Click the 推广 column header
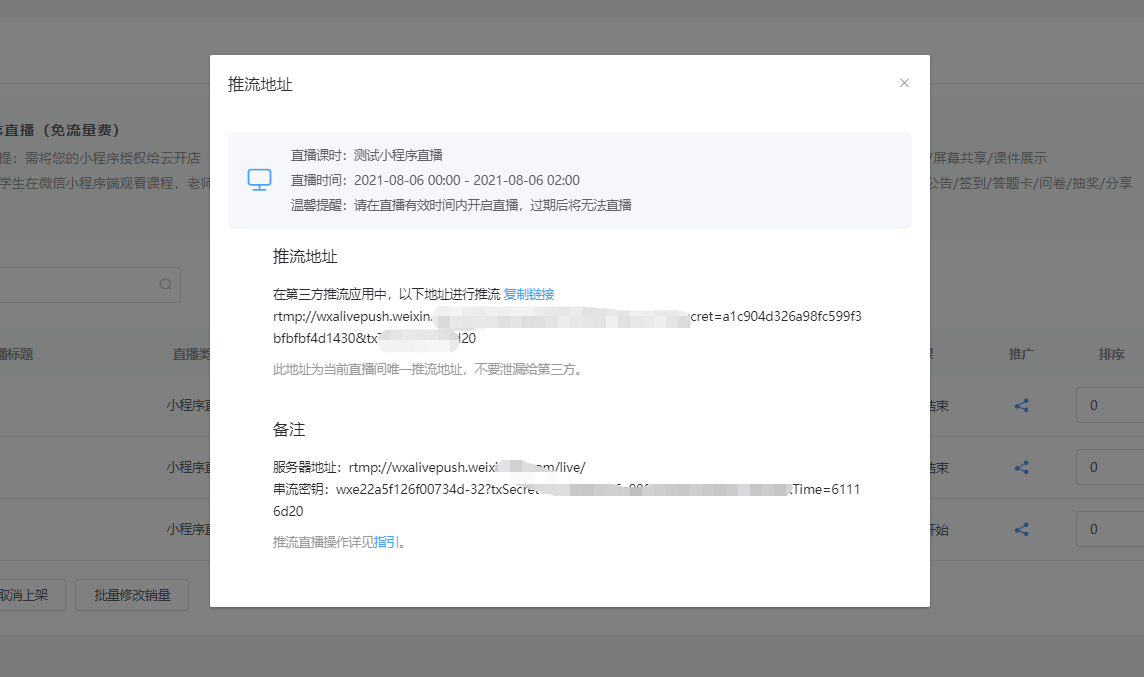This screenshot has height=677, width=1144. (x=1021, y=355)
